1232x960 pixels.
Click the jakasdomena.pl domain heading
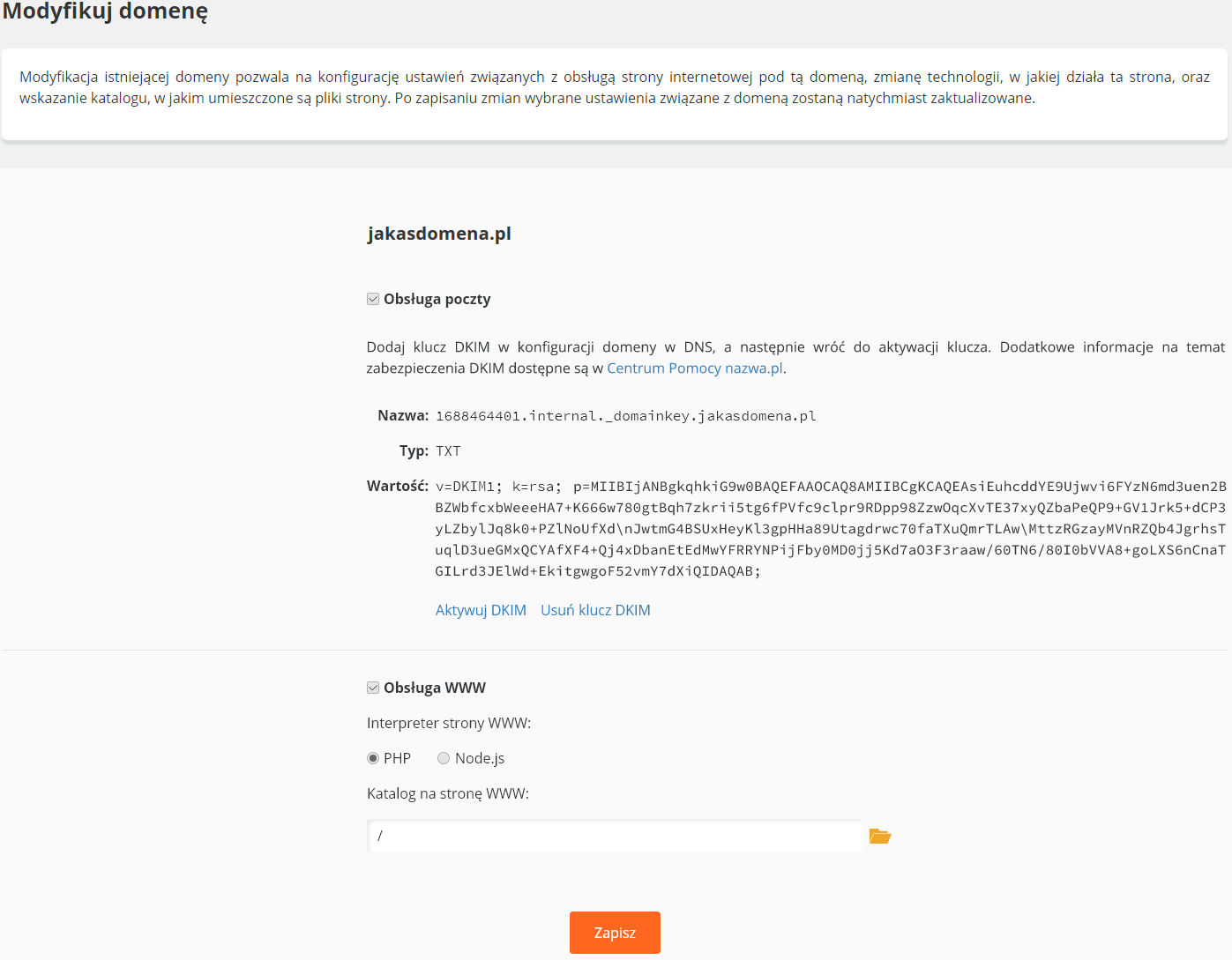pyautogui.click(x=439, y=234)
